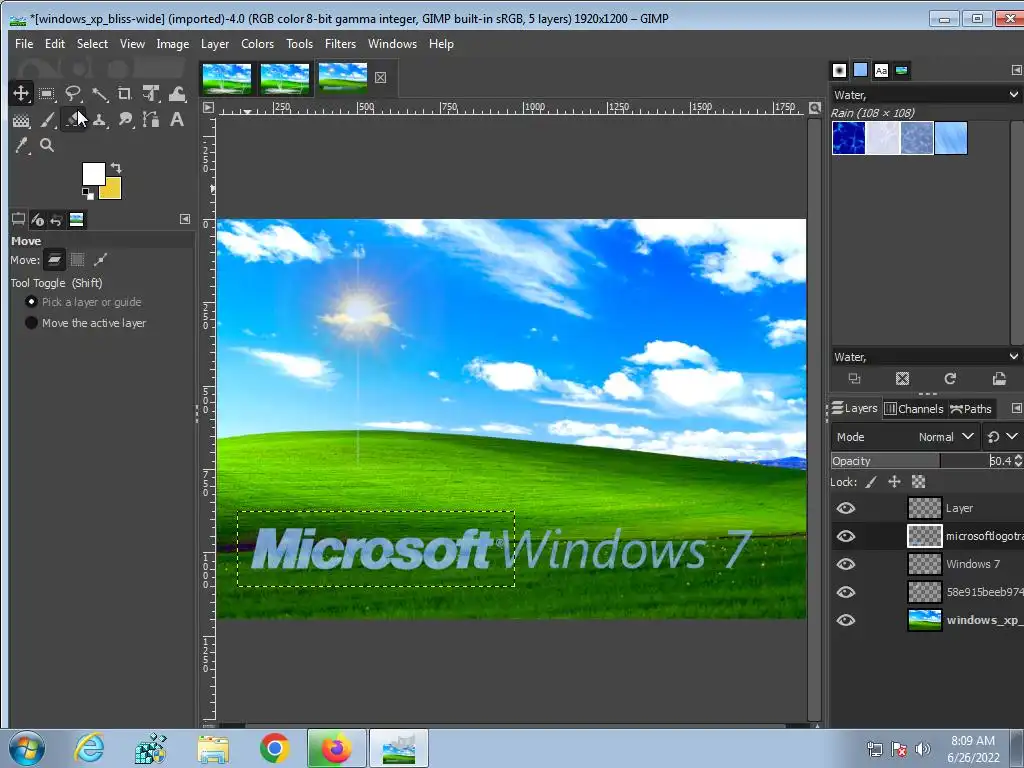Select the Smudge tool
The width and height of the screenshot is (1024, 768).
pyautogui.click(x=125, y=120)
